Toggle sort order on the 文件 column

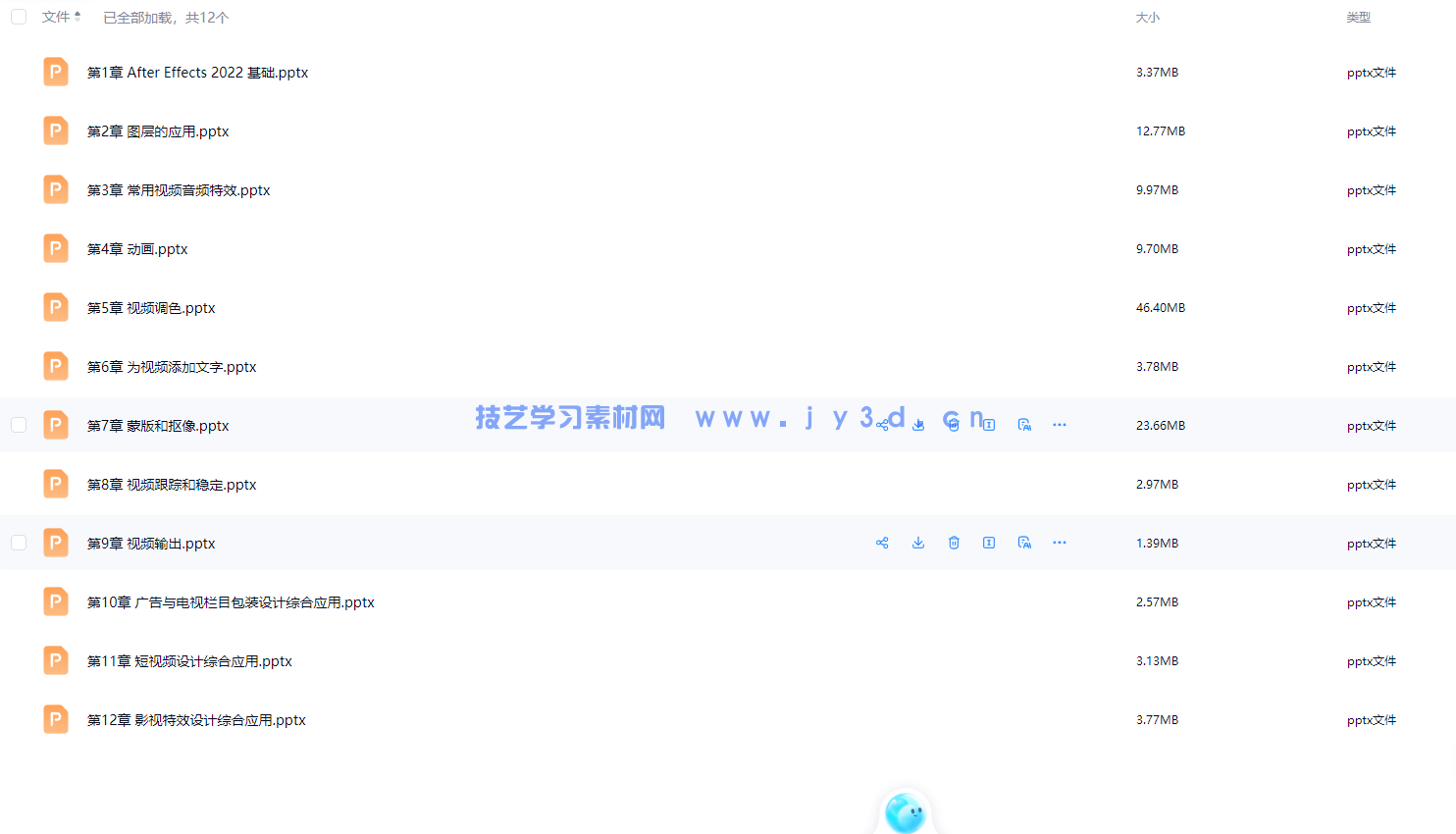click(61, 17)
